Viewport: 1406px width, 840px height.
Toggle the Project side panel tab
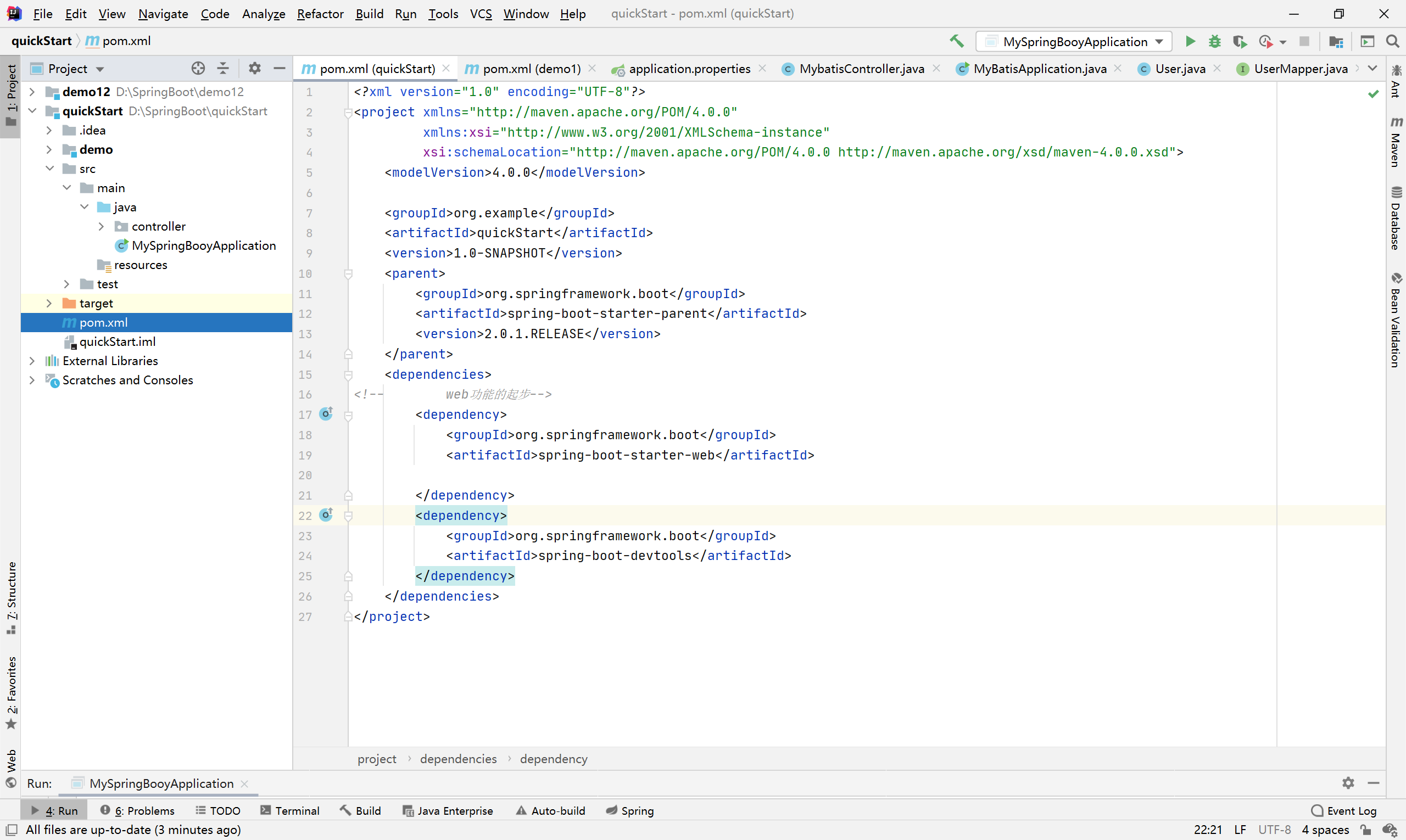[11, 96]
